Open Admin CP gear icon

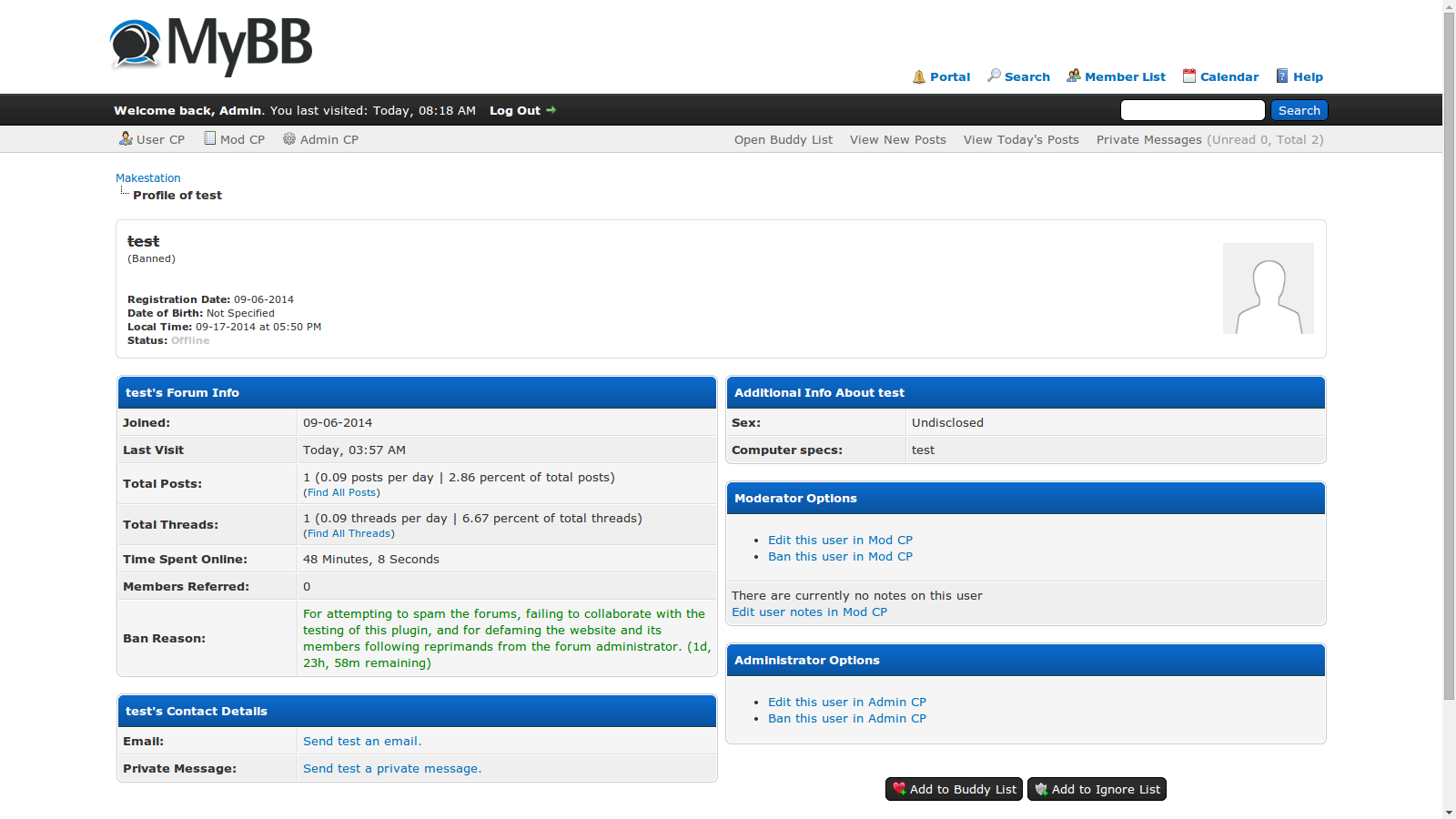tap(289, 138)
